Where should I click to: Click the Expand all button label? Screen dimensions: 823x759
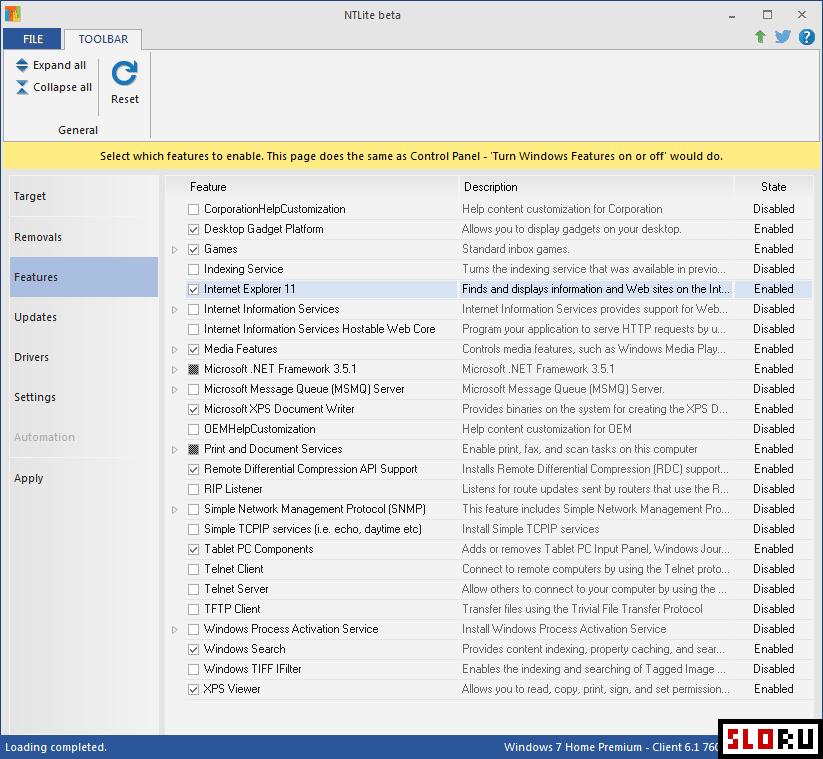tap(59, 65)
